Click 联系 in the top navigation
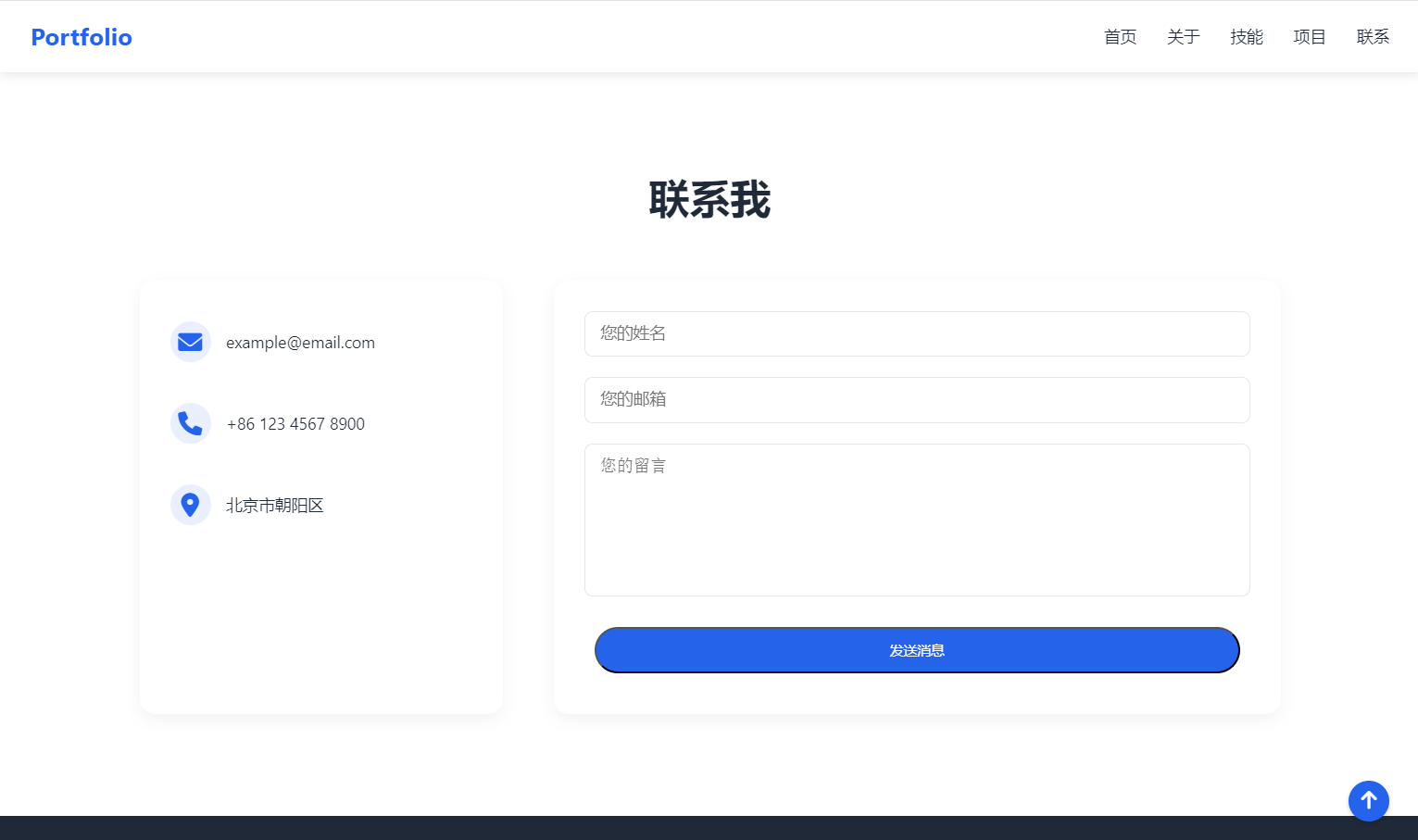This screenshot has height=840, width=1418. [x=1372, y=37]
